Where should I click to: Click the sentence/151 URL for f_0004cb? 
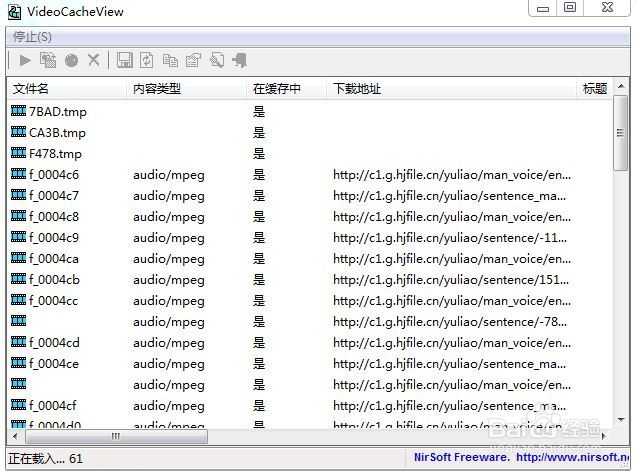click(451, 280)
